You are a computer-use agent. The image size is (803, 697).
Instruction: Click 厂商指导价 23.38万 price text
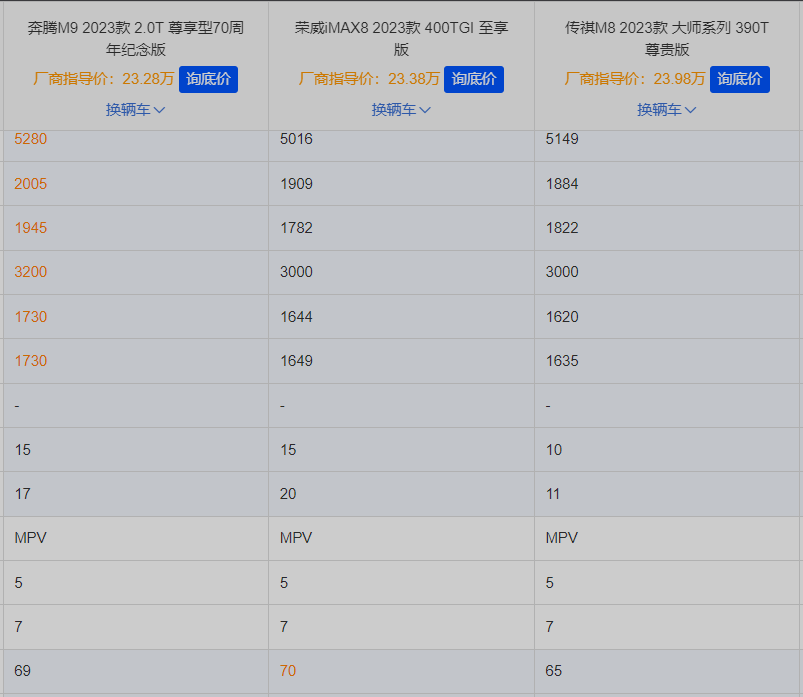[x=369, y=79]
